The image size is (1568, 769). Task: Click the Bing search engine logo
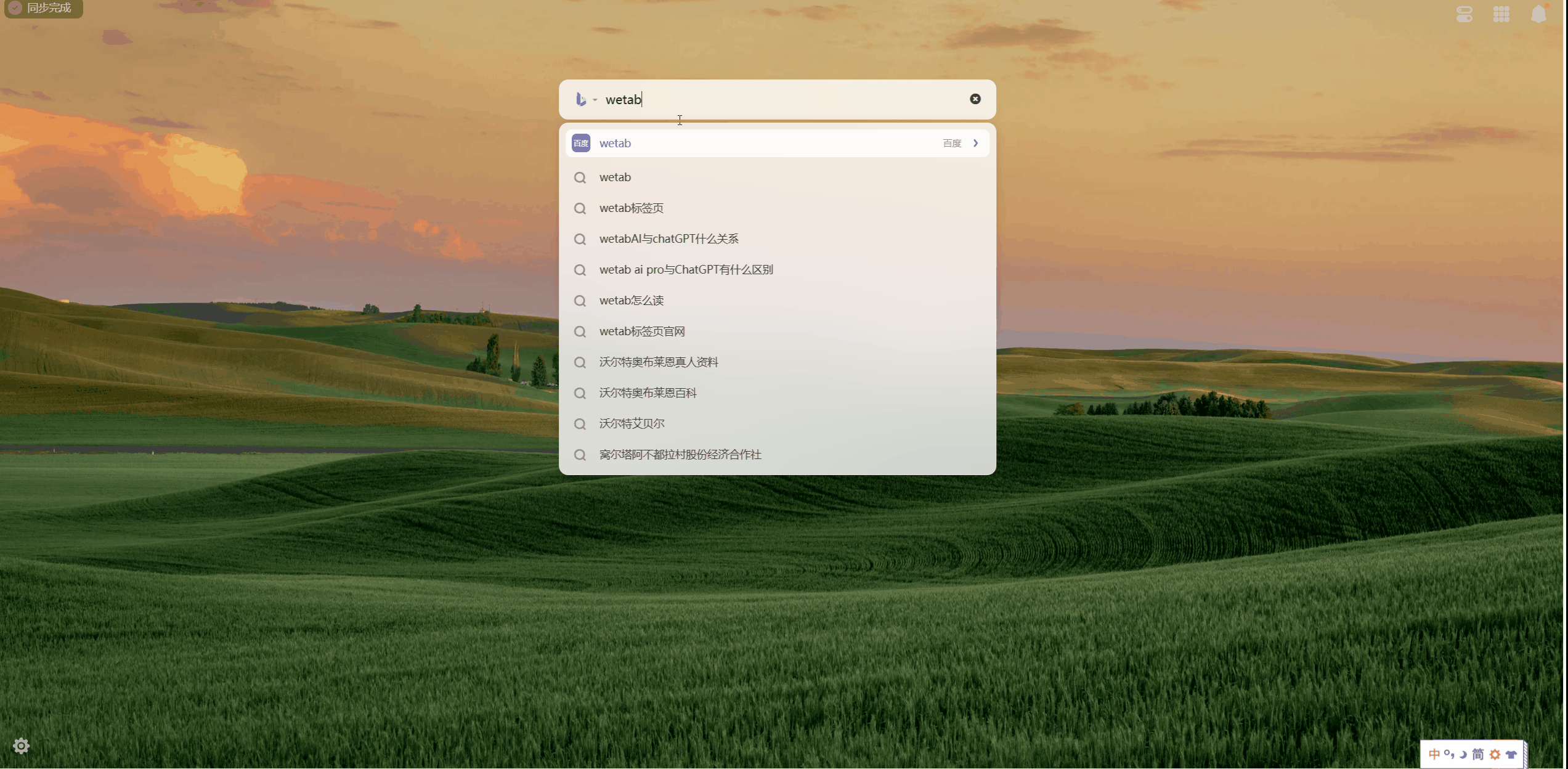(580, 99)
